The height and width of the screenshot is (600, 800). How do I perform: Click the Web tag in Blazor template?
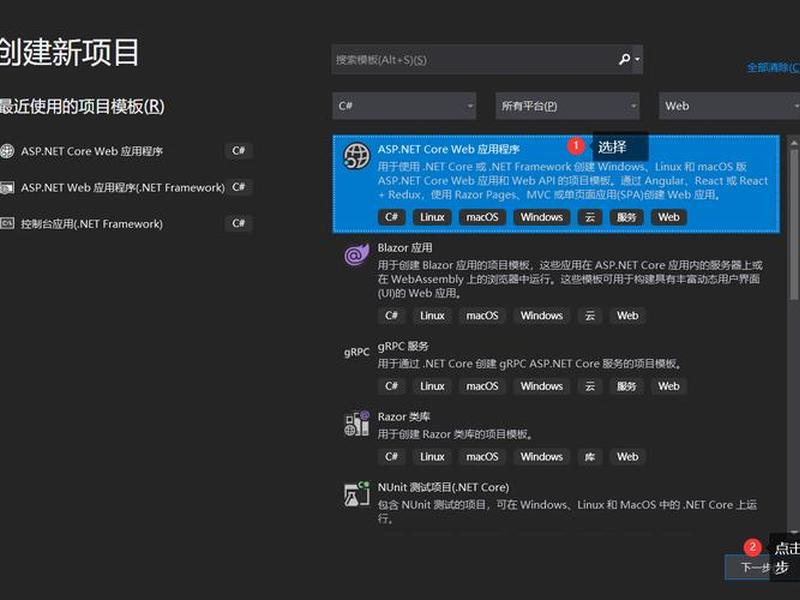point(628,315)
